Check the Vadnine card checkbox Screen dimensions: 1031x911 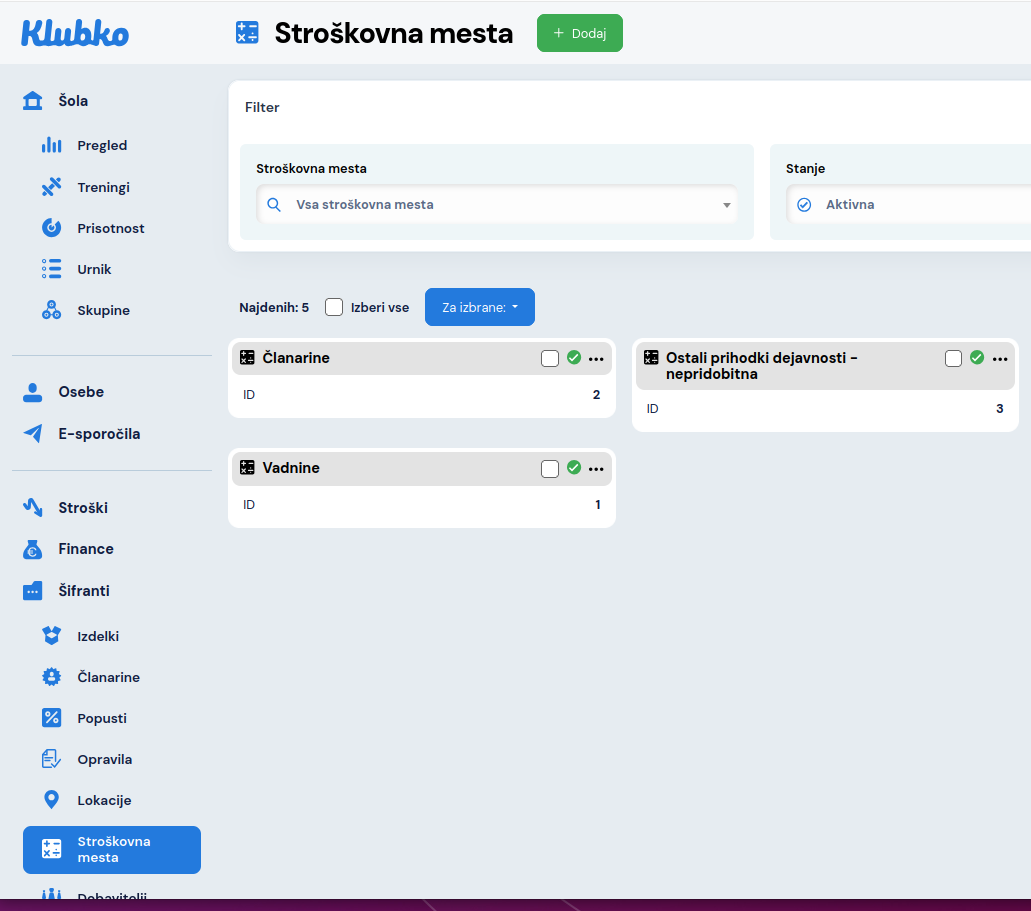[x=550, y=468]
